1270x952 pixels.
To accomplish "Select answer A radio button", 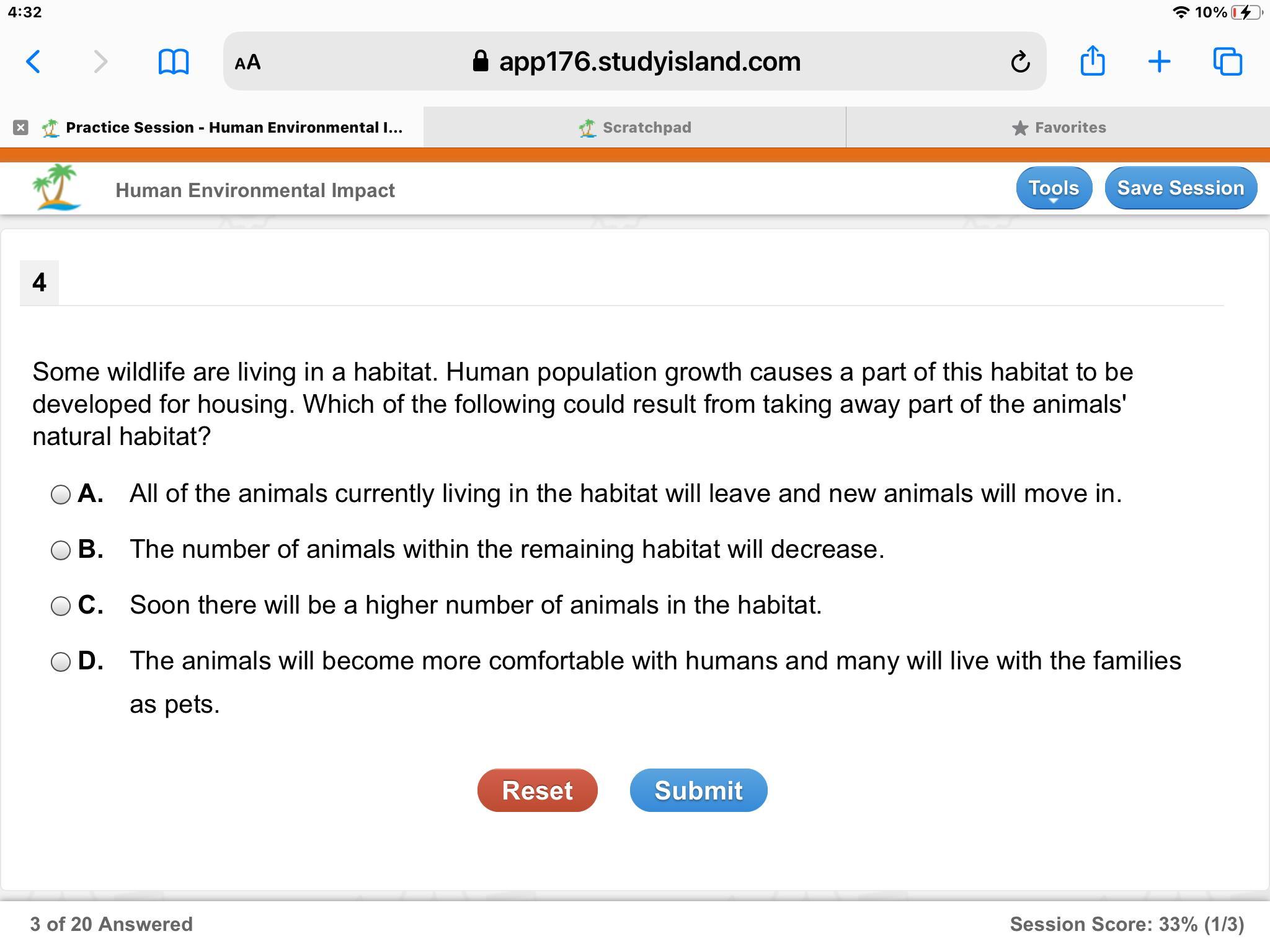I will coord(61,495).
